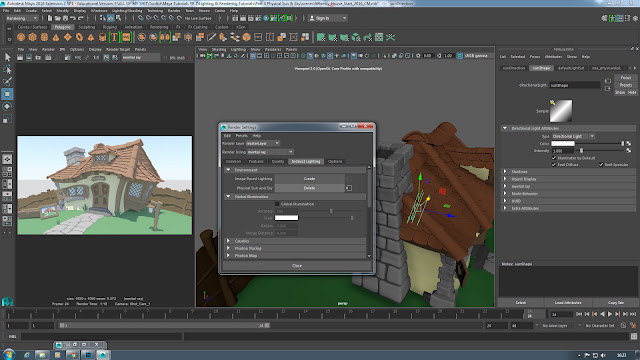This screenshot has width=640, height=360.
Task: Click the Close button in Render Settings
Action: pos(297,266)
